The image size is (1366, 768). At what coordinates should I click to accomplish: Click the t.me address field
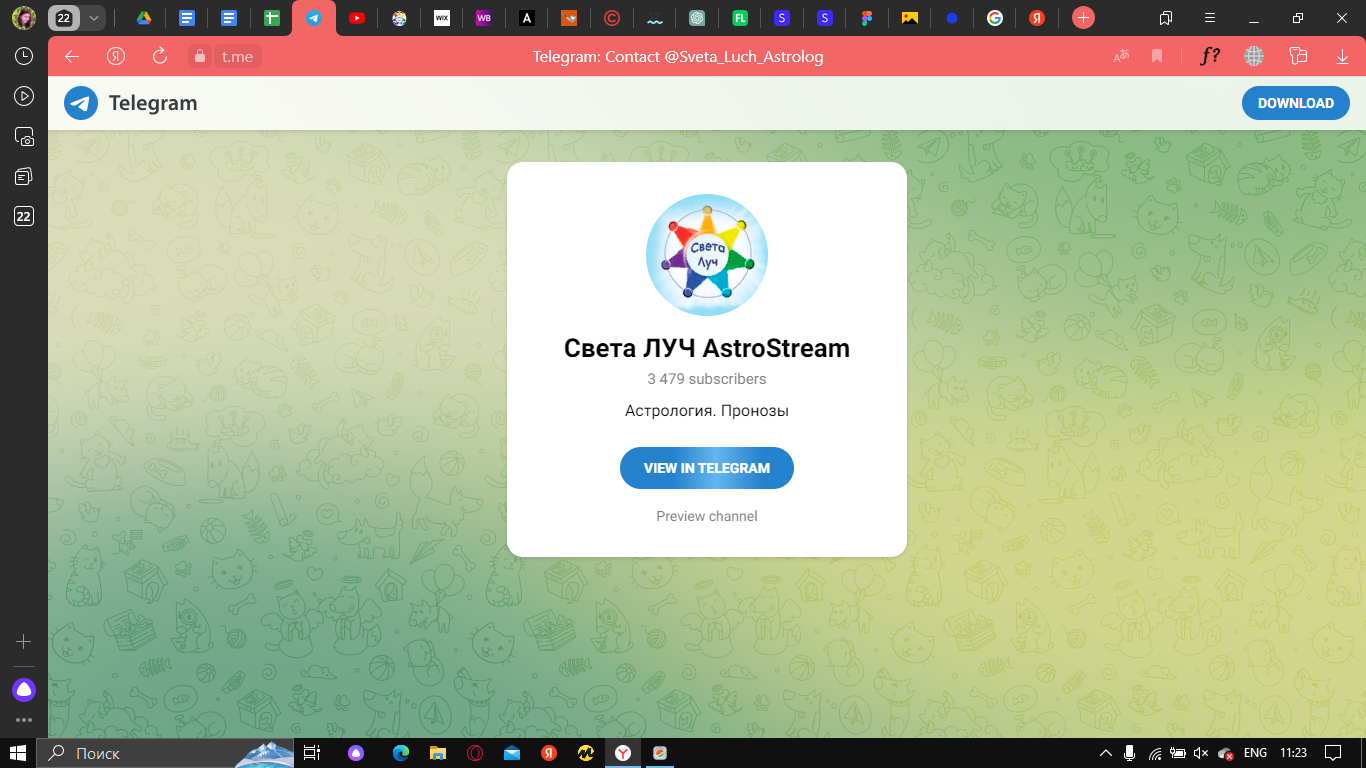point(237,57)
